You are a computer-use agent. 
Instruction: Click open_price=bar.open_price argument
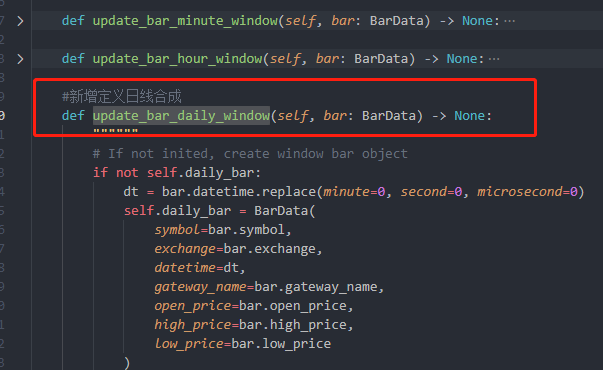[253, 306]
